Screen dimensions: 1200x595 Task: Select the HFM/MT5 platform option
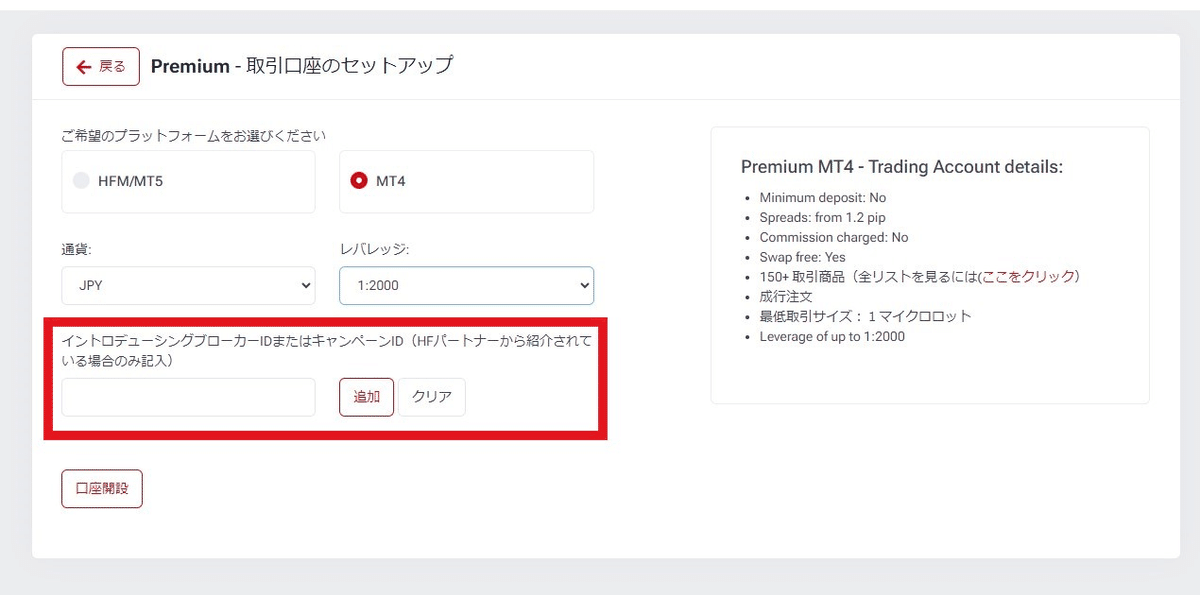coord(188,182)
